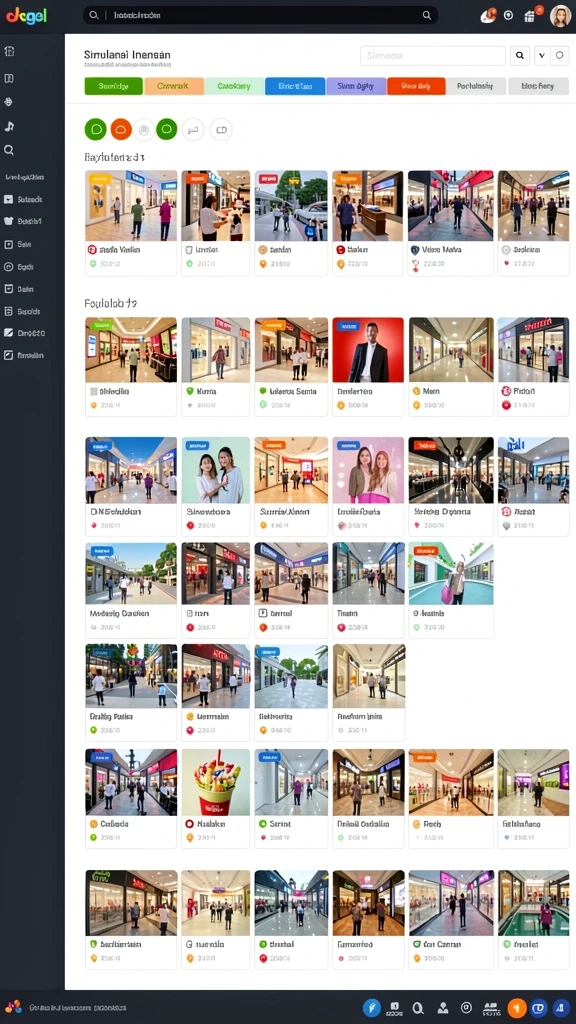Expand the chevron dropdown next to search button

541,56
